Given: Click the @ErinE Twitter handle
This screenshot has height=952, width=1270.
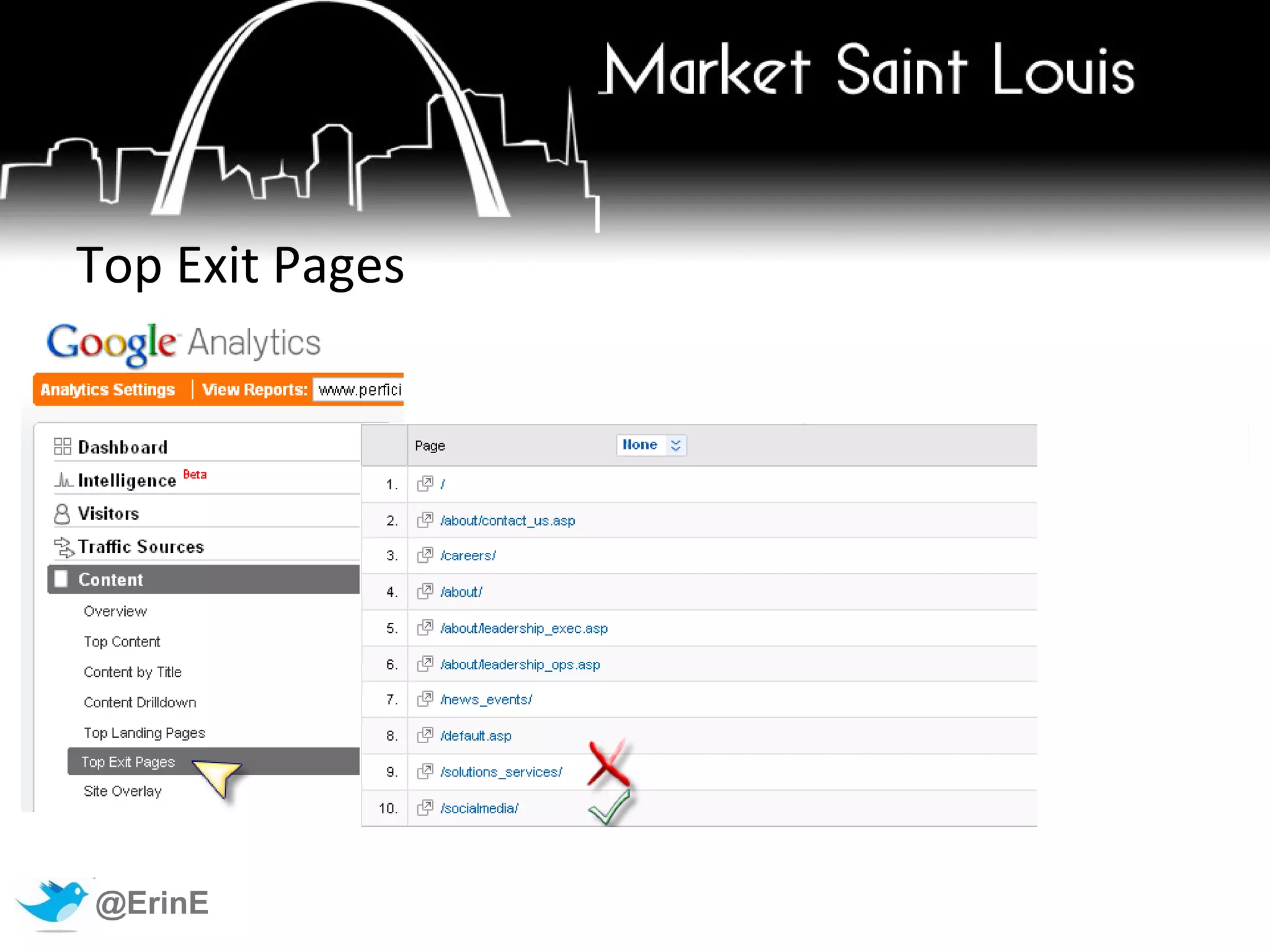Looking at the screenshot, I should click(152, 902).
